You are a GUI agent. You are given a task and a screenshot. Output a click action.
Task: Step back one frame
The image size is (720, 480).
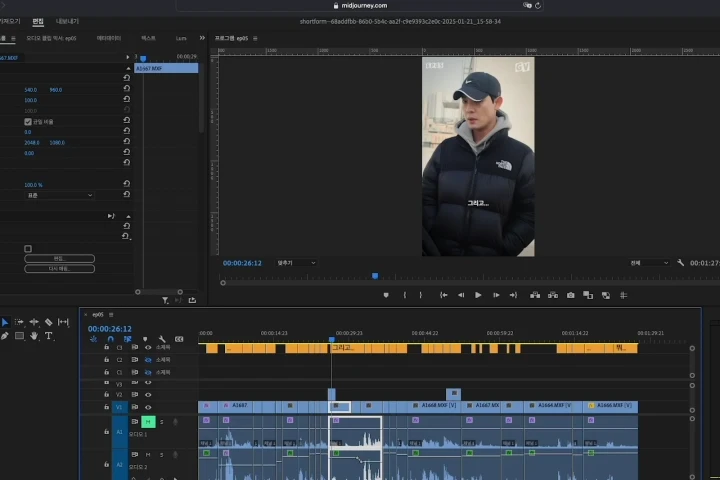[461, 295]
